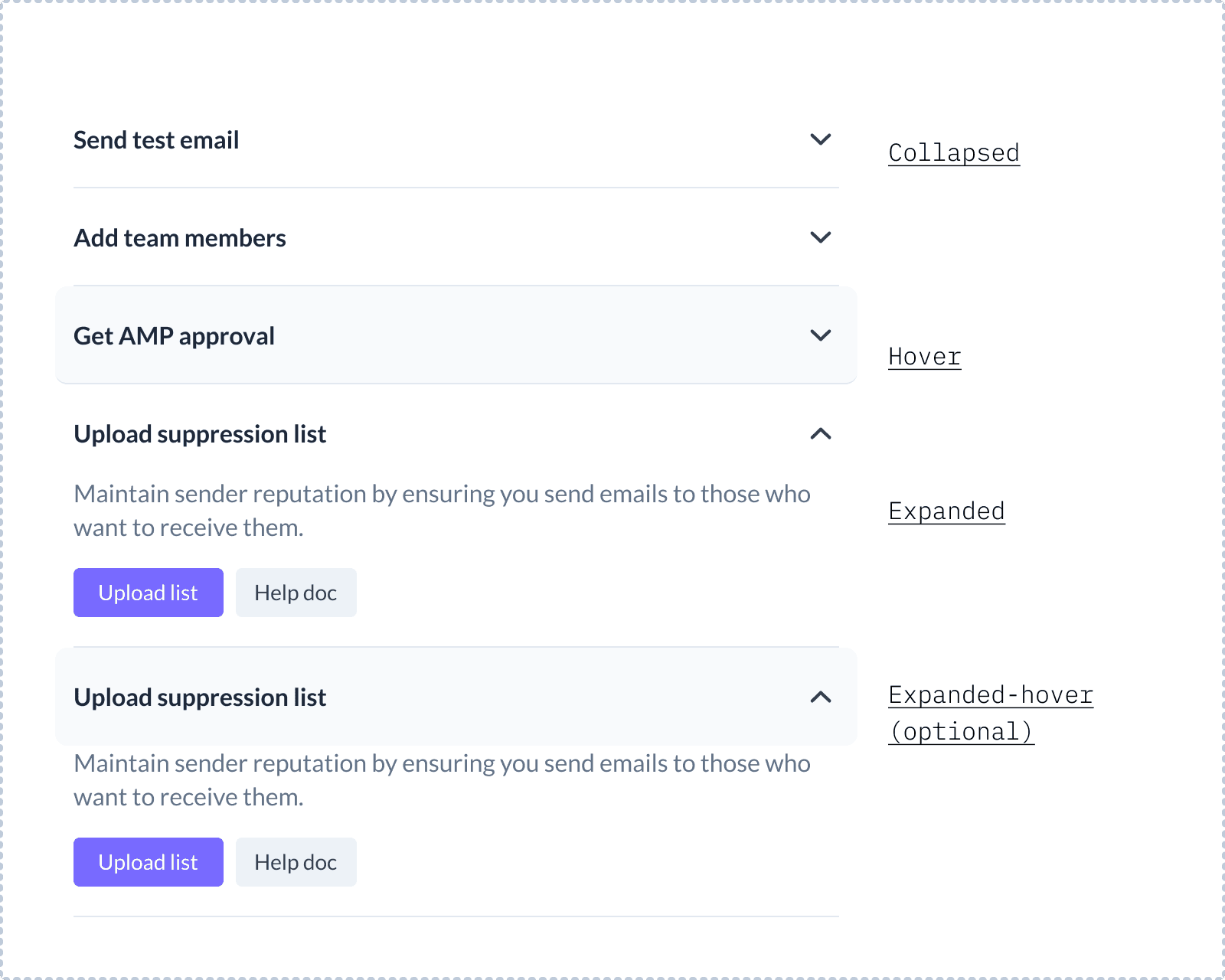Click the description text in the upper expanded section

[442, 511]
